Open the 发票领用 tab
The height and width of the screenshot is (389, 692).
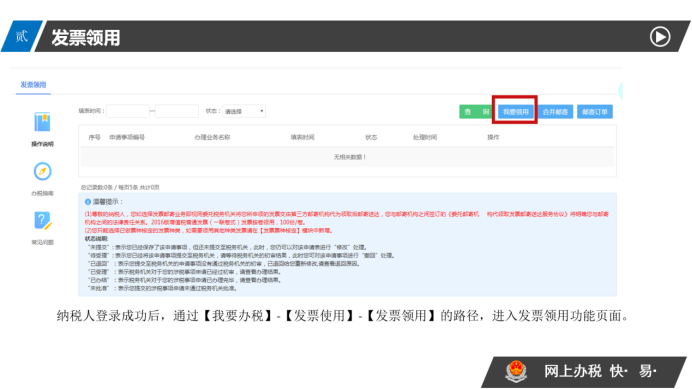coord(33,84)
